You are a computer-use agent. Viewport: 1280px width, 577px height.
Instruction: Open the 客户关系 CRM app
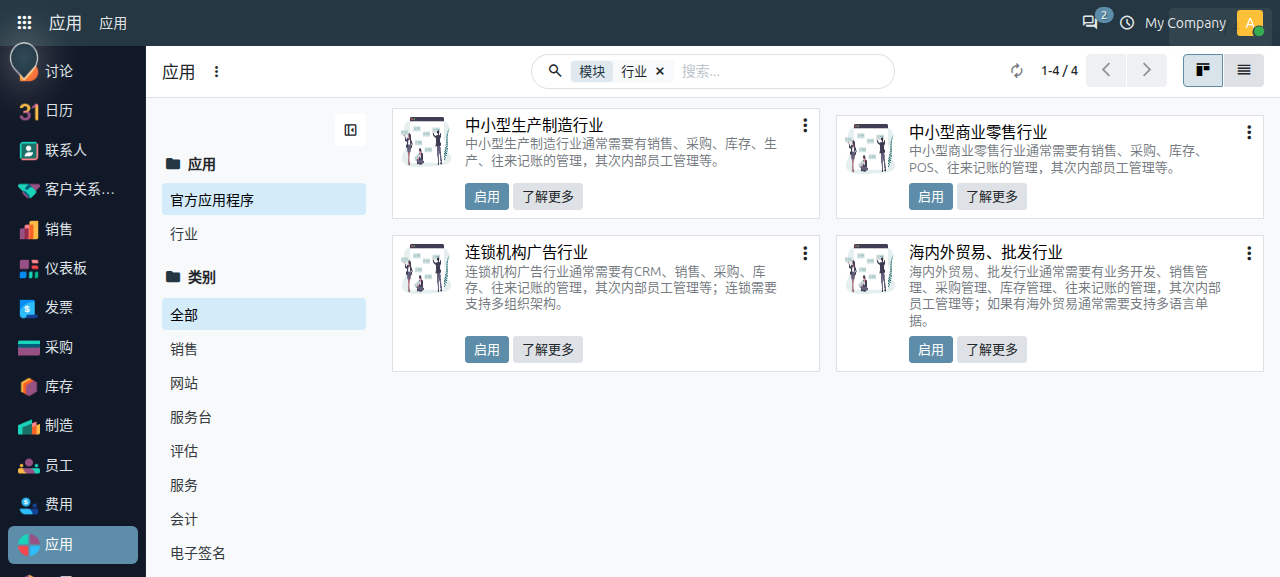[73, 190]
